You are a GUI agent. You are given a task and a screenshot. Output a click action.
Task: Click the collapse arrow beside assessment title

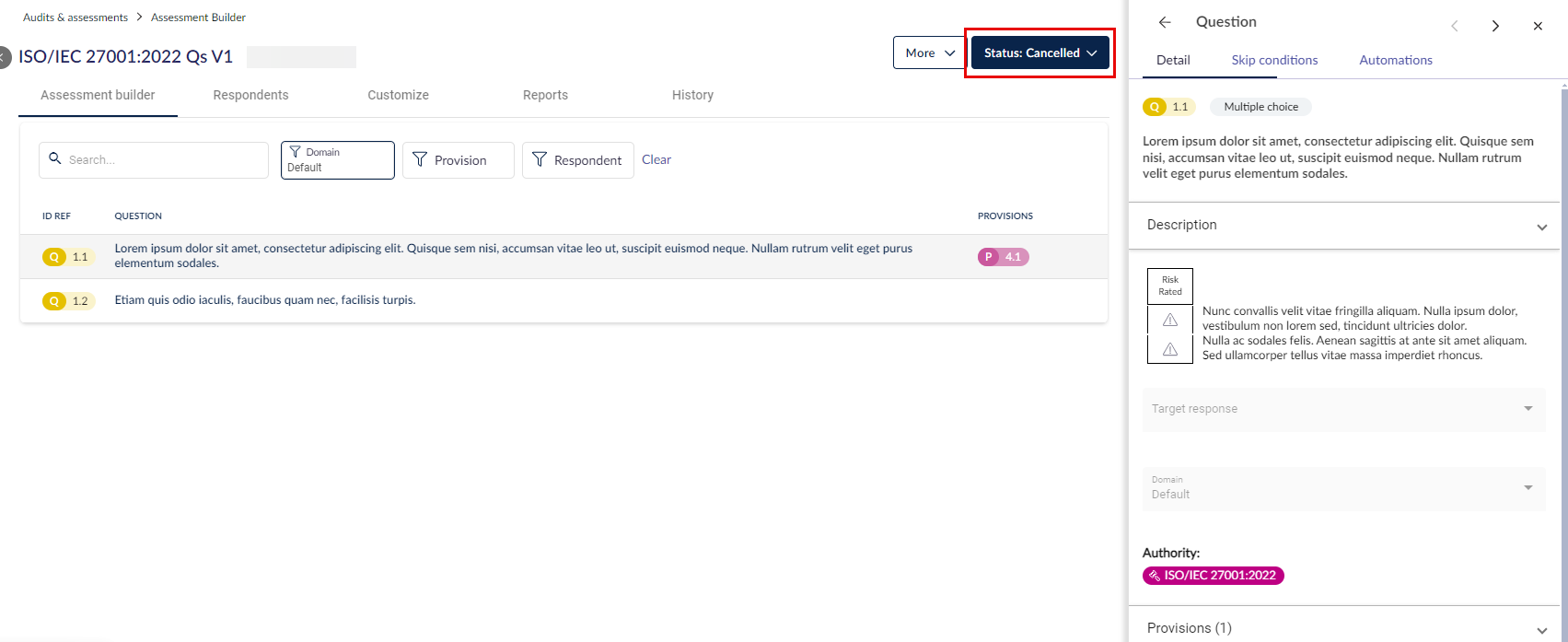point(4,57)
